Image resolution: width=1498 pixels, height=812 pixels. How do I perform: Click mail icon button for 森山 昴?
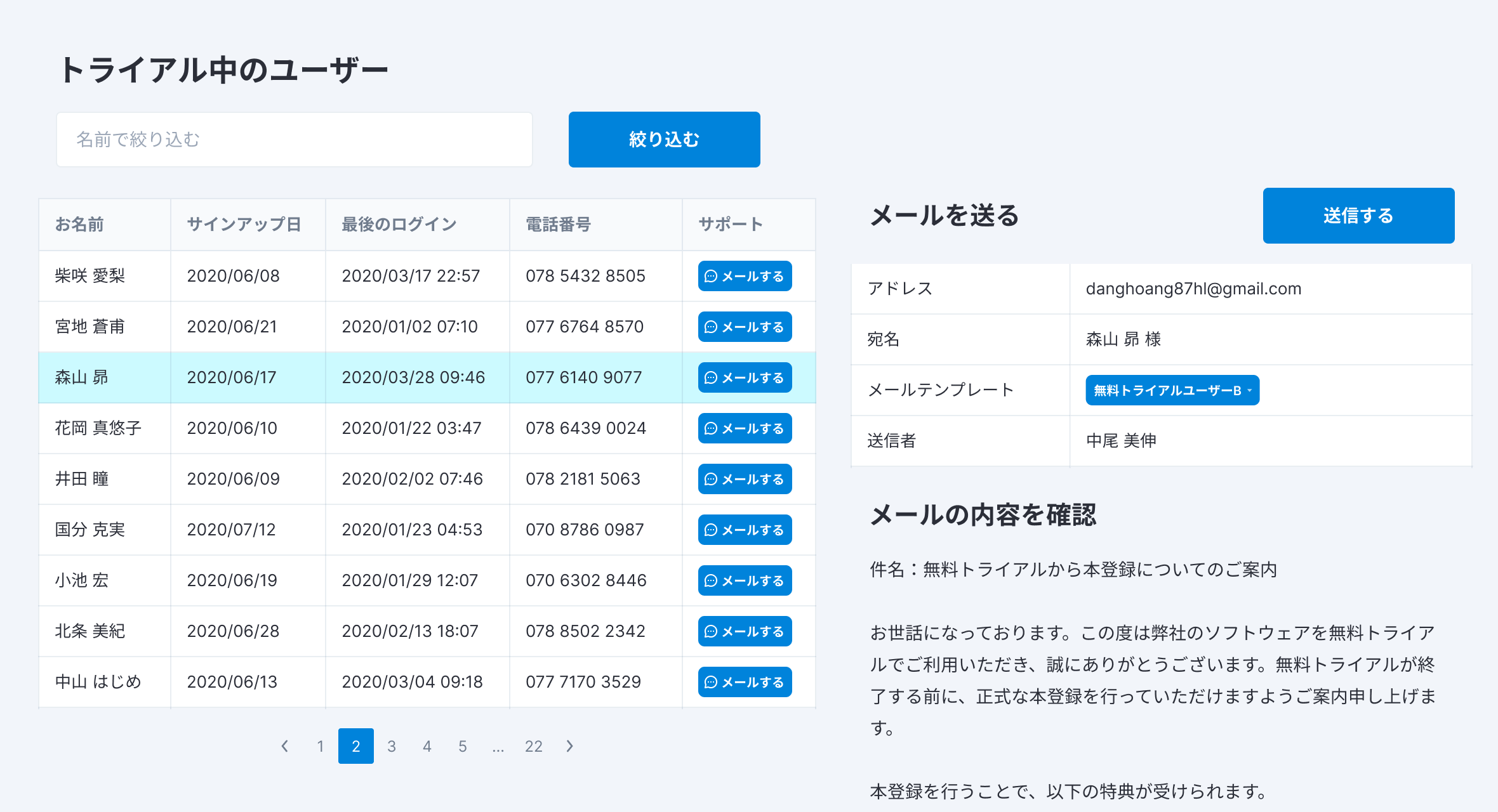tap(745, 377)
